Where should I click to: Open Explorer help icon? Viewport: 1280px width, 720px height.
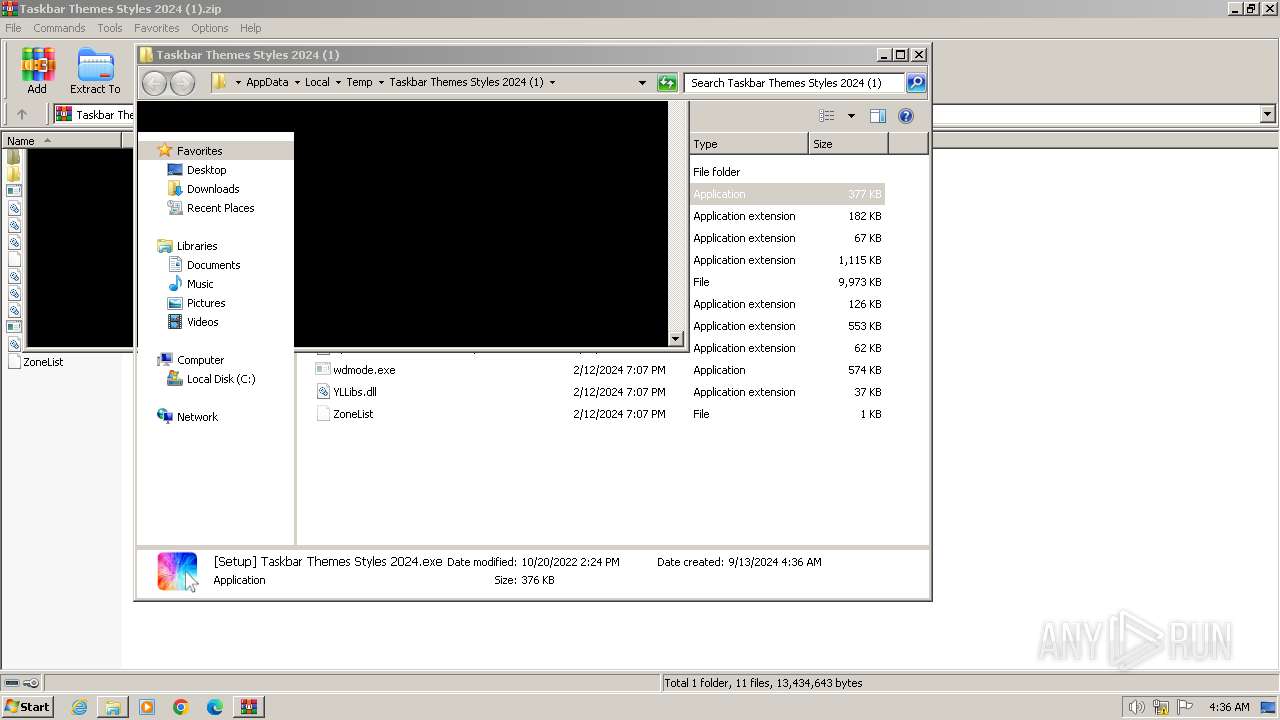coord(906,116)
